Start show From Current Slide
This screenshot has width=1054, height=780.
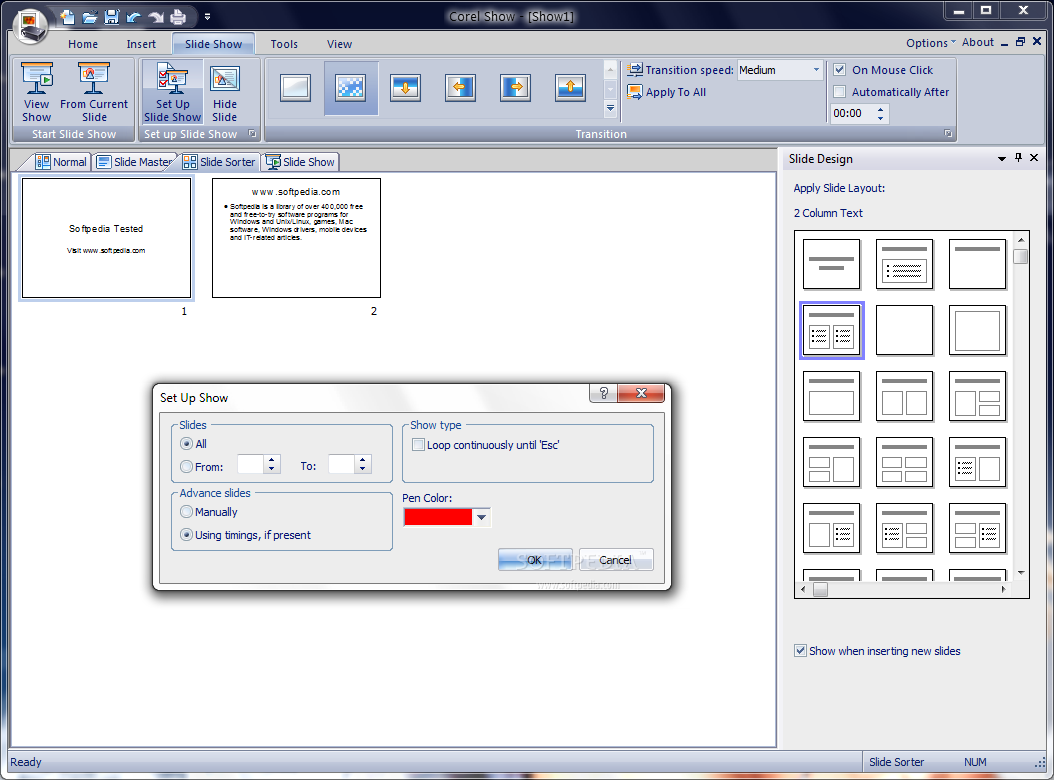point(93,92)
